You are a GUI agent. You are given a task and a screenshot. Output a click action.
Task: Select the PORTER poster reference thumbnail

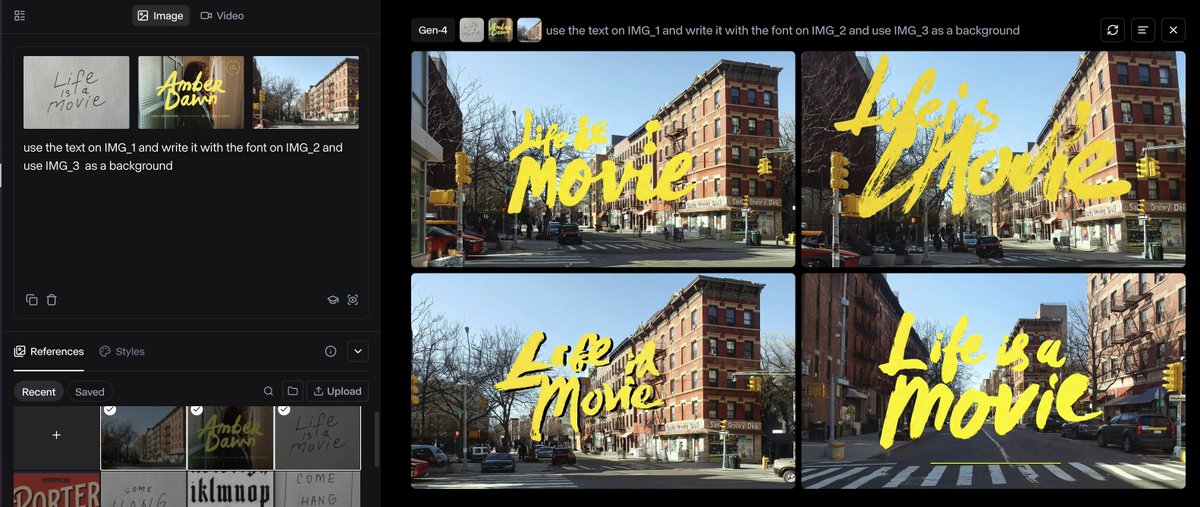tap(56, 489)
